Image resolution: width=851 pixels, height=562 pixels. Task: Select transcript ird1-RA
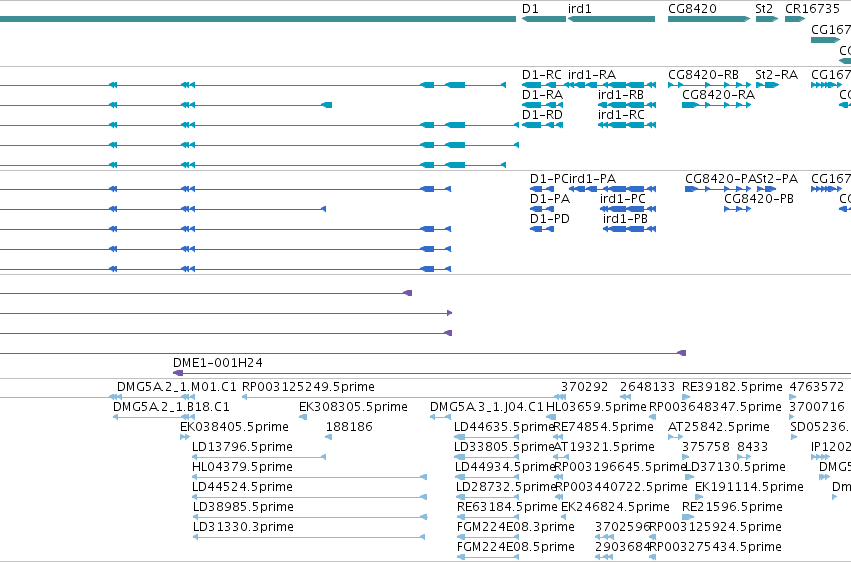[x=611, y=85]
